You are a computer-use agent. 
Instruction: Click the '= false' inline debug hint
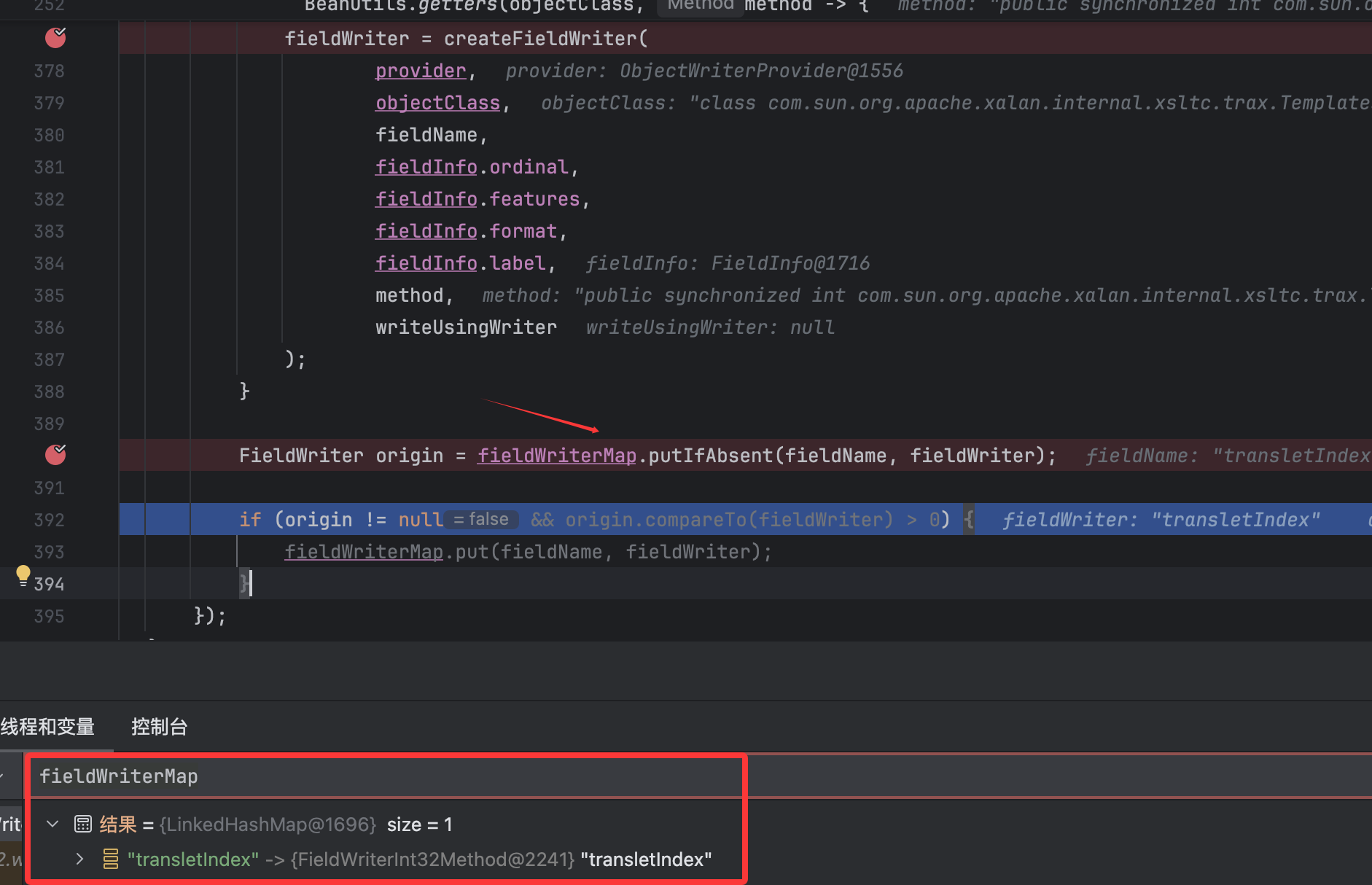click(x=481, y=520)
